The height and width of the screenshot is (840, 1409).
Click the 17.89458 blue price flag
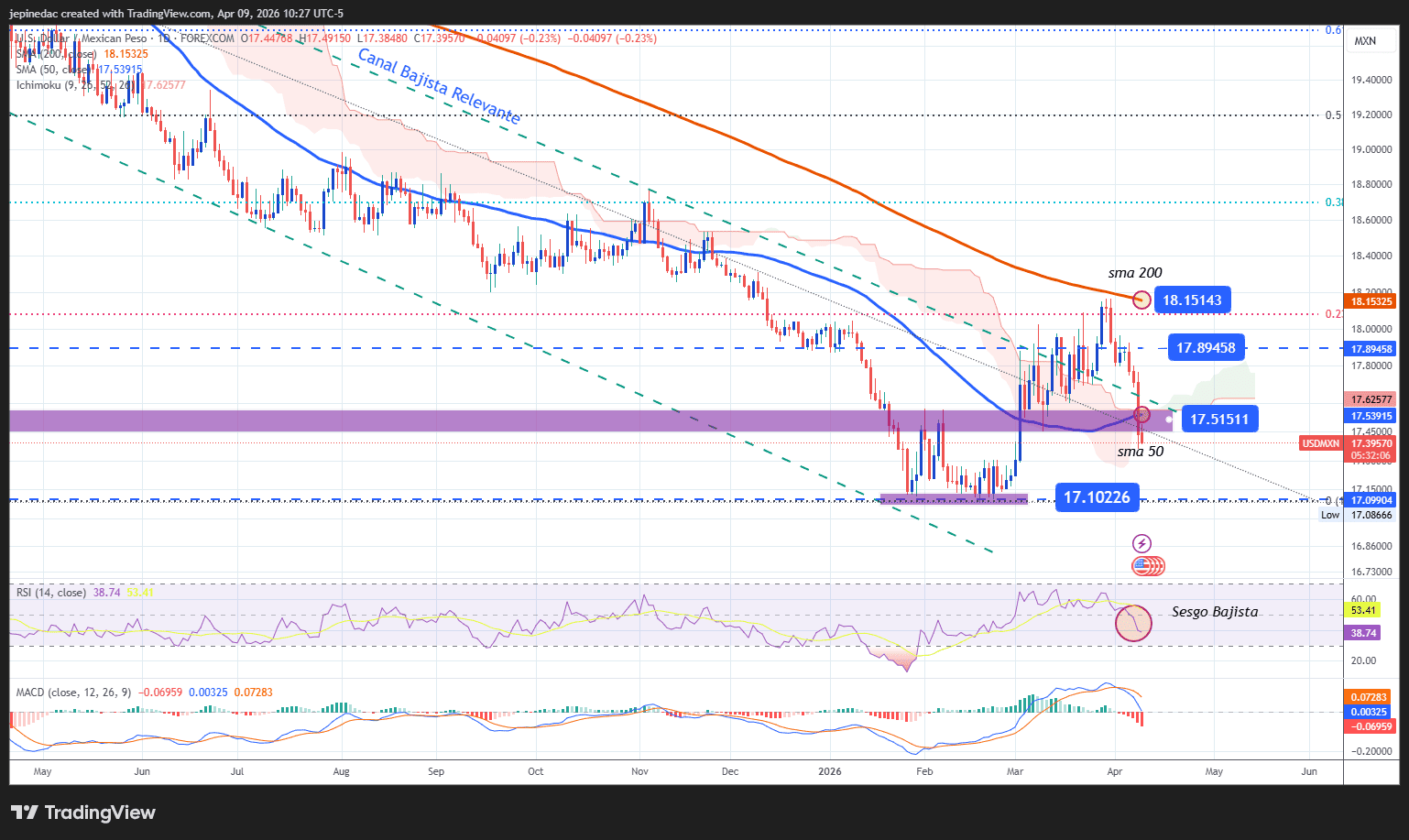pyautogui.click(x=1206, y=347)
